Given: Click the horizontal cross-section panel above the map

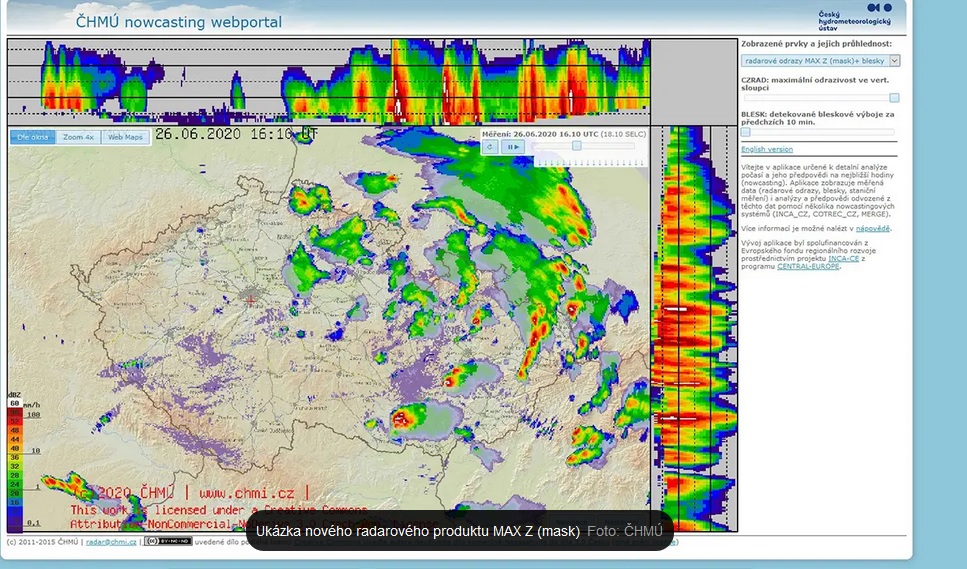Looking at the screenshot, I should [x=329, y=82].
